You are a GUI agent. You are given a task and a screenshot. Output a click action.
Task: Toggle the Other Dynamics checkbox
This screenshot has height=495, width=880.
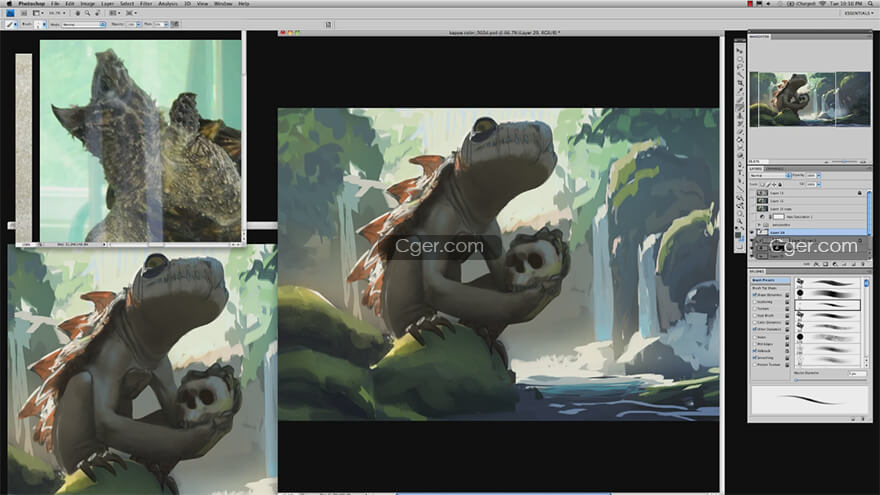754,329
